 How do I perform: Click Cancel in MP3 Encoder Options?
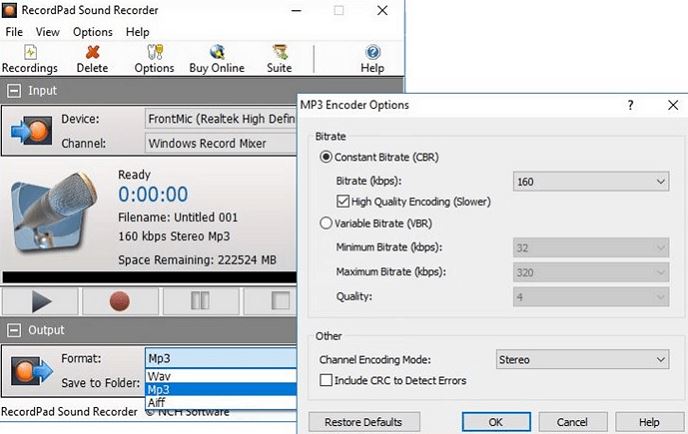(572, 422)
